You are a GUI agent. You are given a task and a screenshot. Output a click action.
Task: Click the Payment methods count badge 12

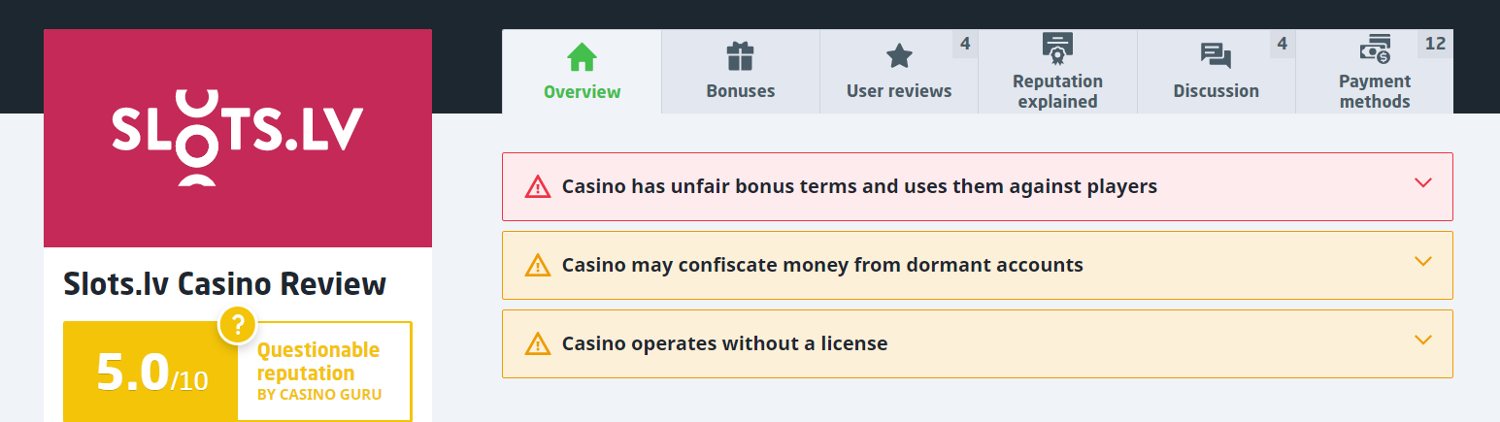click(1435, 44)
